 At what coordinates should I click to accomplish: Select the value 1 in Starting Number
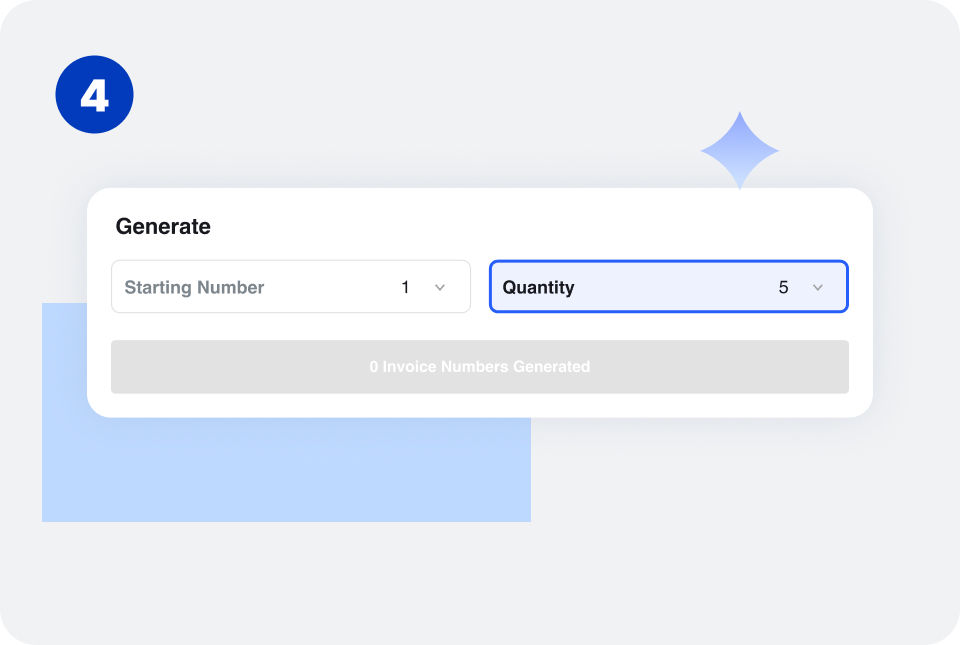[x=405, y=287]
